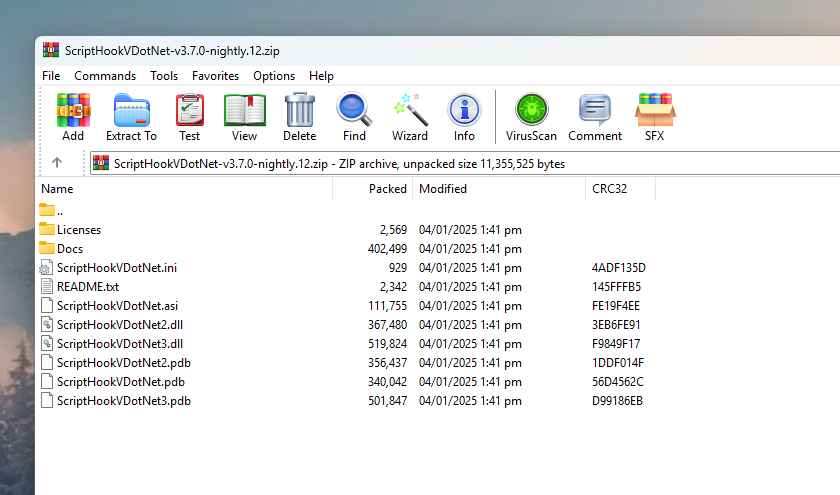840x495 pixels.
Task: Create SFX self-extracting archive
Action: pyautogui.click(x=655, y=110)
